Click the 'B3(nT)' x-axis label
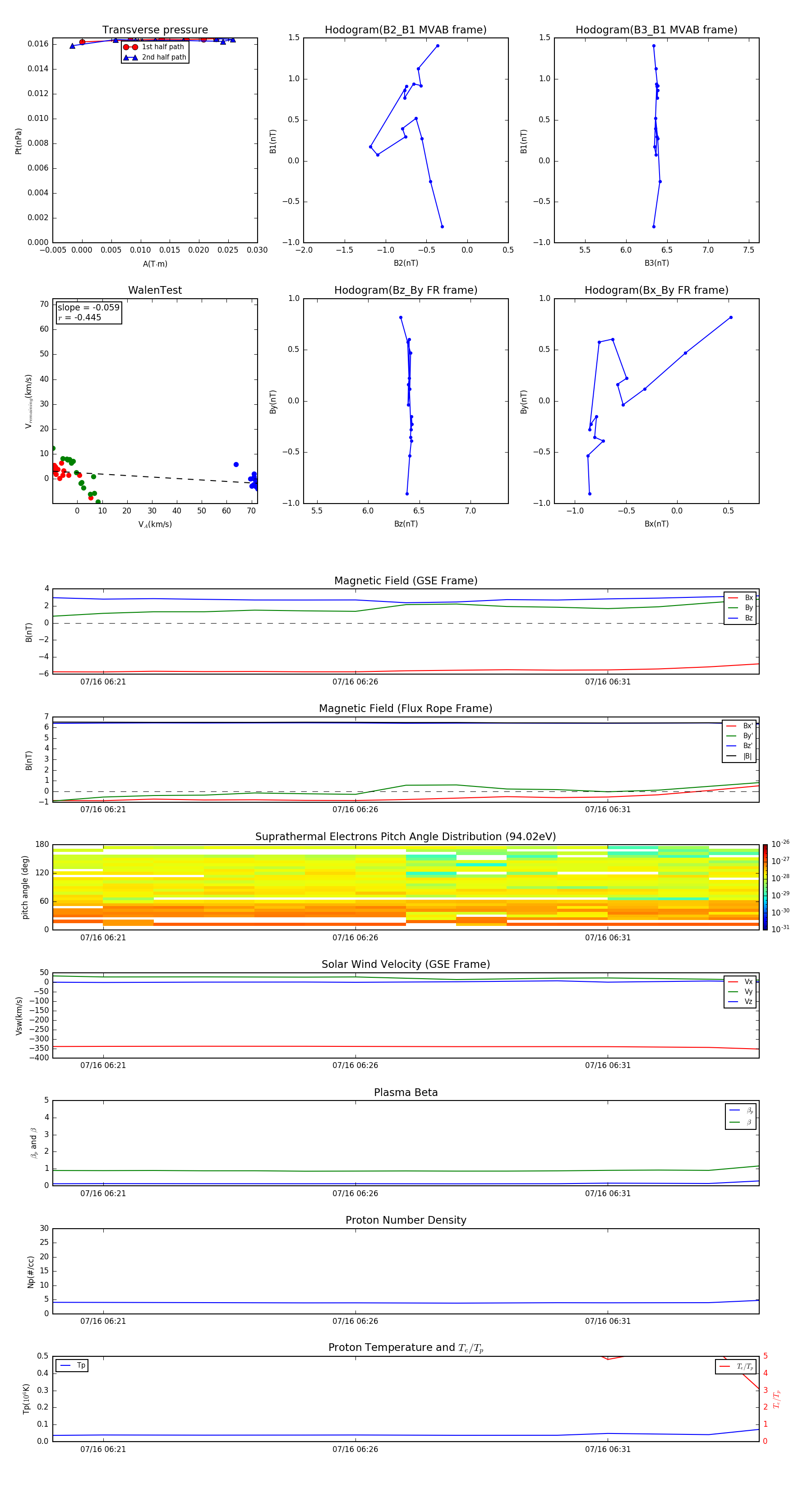The height and width of the screenshot is (1489, 812). click(x=656, y=263)
